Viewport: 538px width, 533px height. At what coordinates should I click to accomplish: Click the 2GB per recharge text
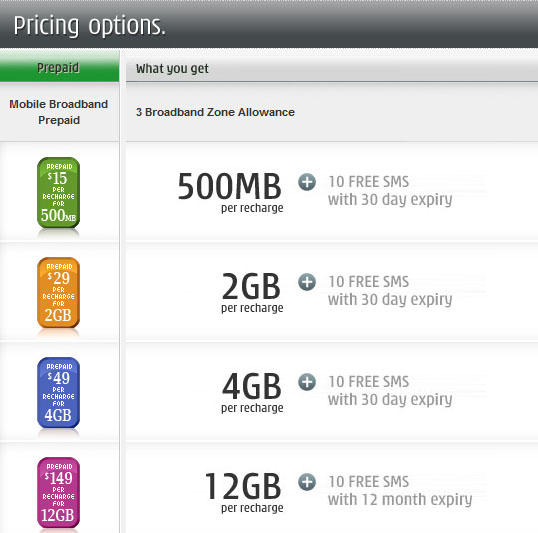(x=252, y=292)
